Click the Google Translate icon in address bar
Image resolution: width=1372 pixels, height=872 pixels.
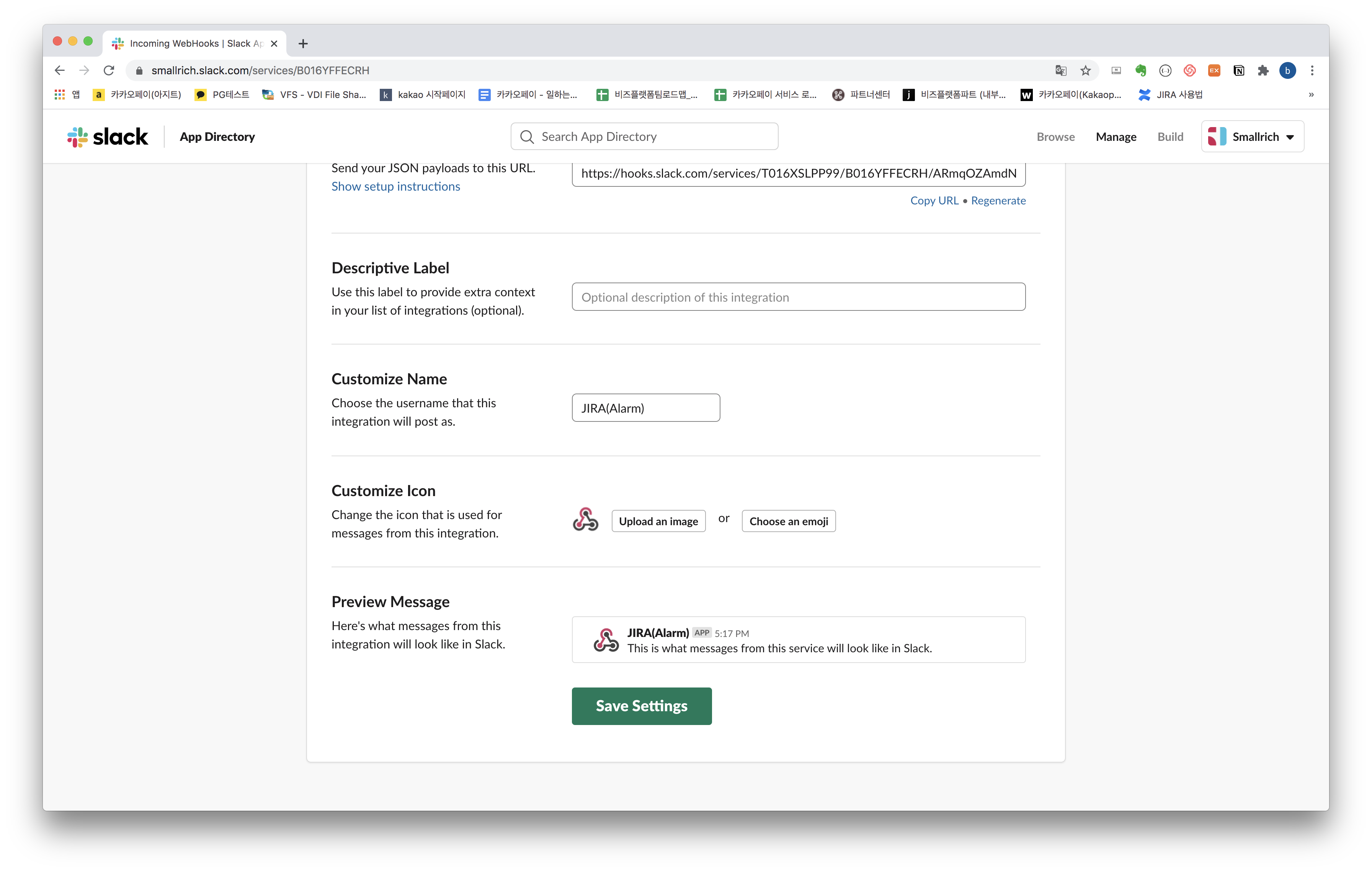[1060, 71]
